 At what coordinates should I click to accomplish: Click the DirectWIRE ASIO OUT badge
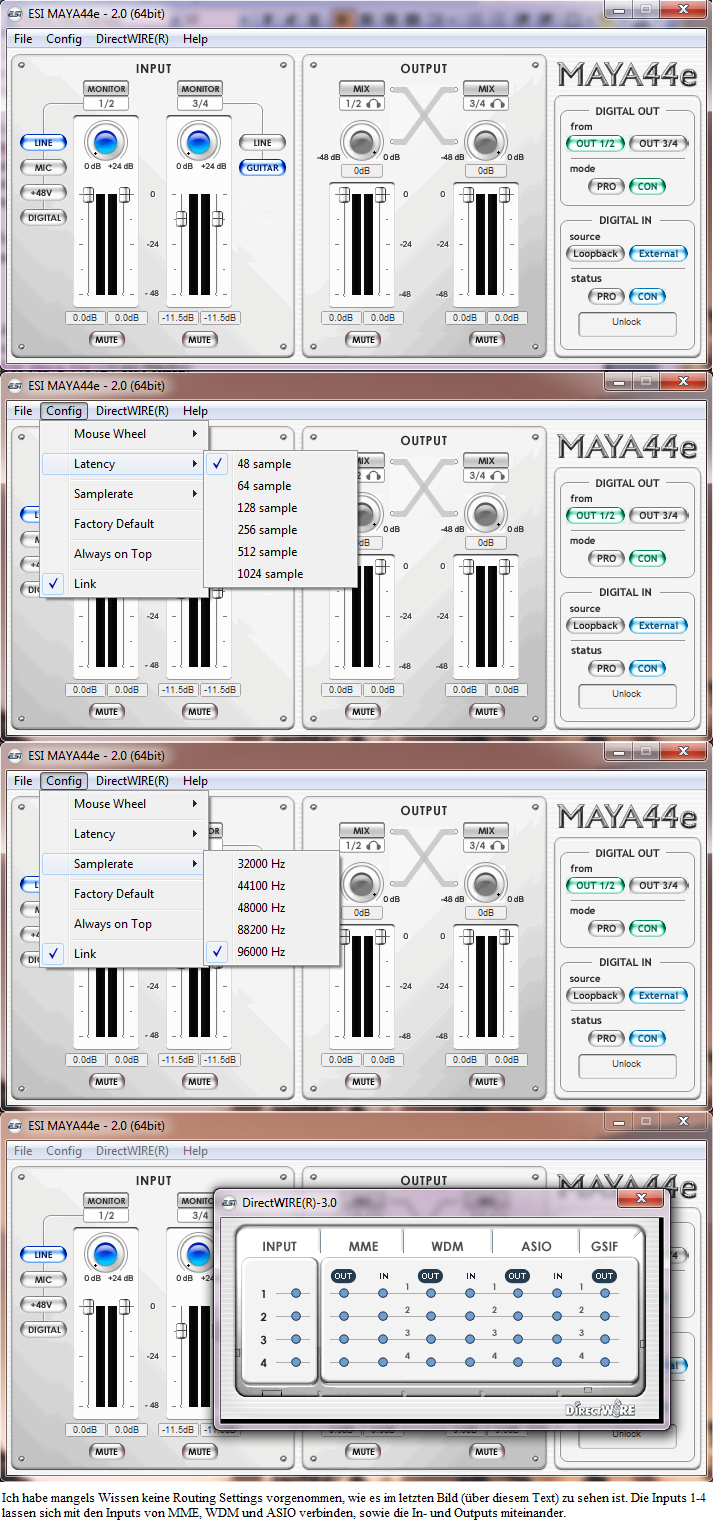517,1276
